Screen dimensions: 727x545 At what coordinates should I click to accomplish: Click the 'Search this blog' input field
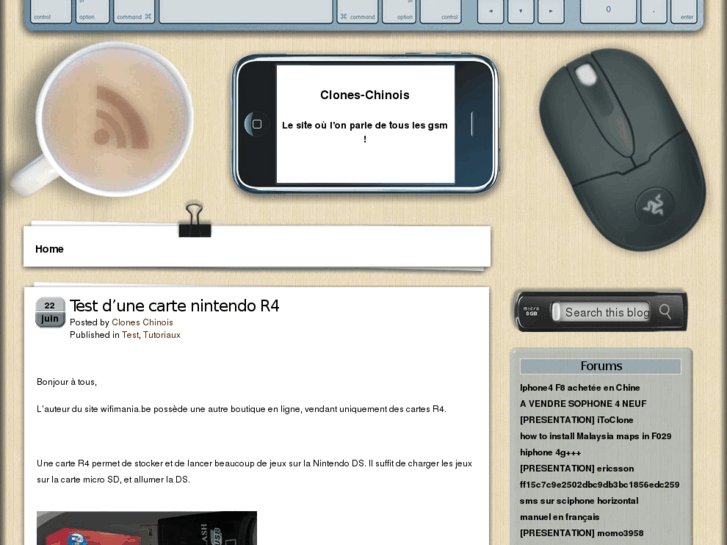601,312
